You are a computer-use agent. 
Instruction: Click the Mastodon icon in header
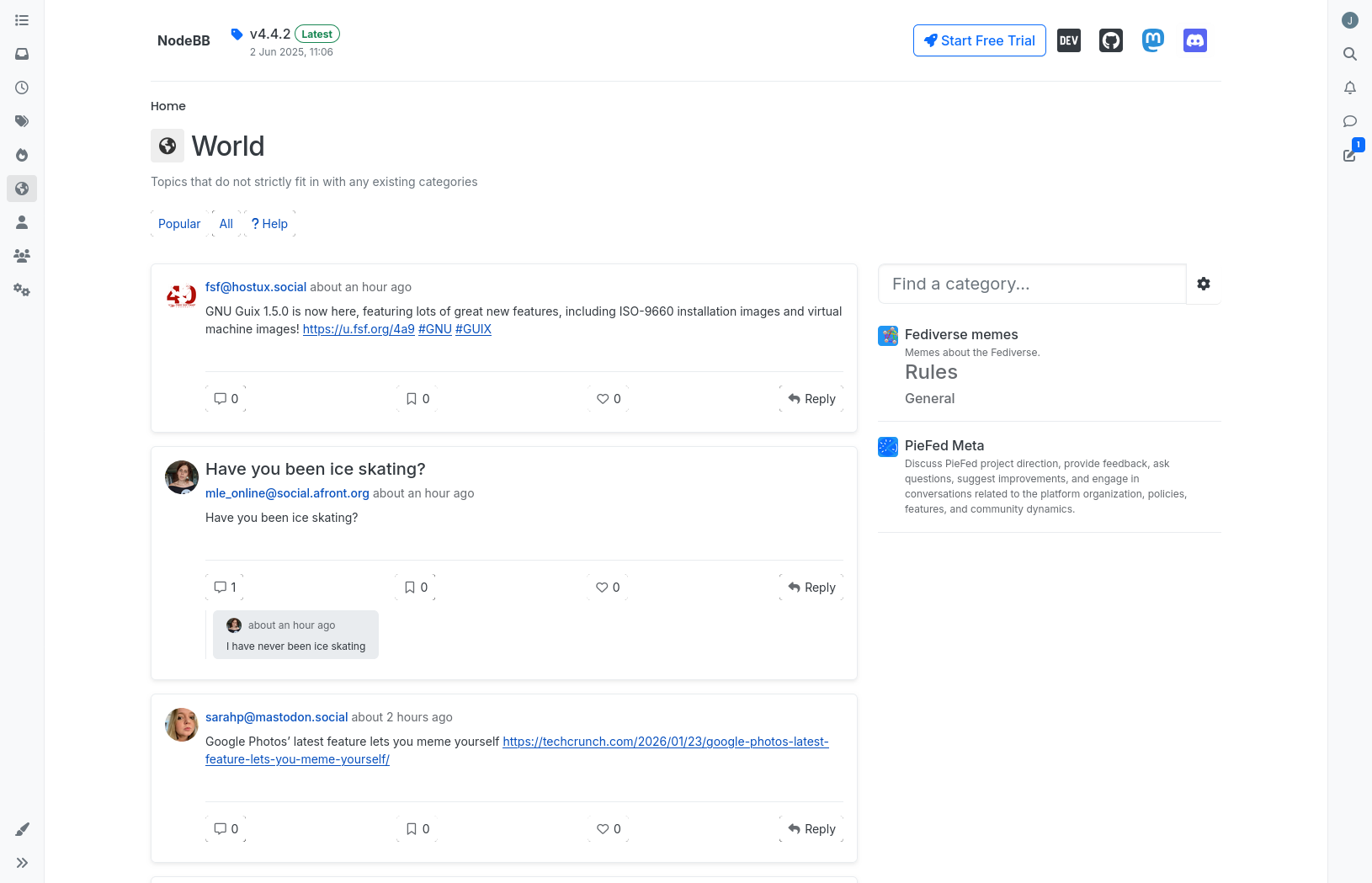point(1152,40)
